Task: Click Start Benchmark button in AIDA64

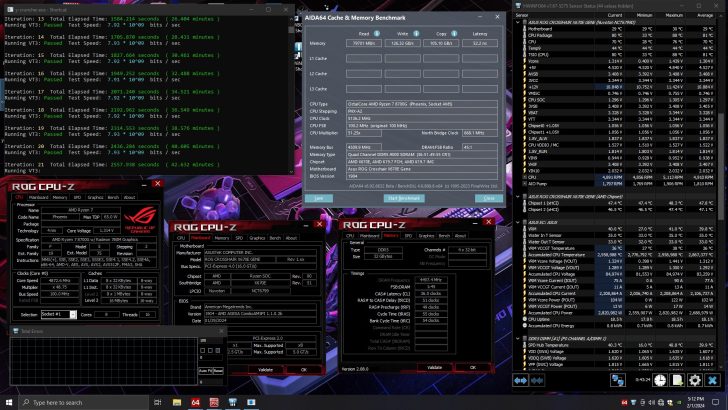Action: click(404, 198)
